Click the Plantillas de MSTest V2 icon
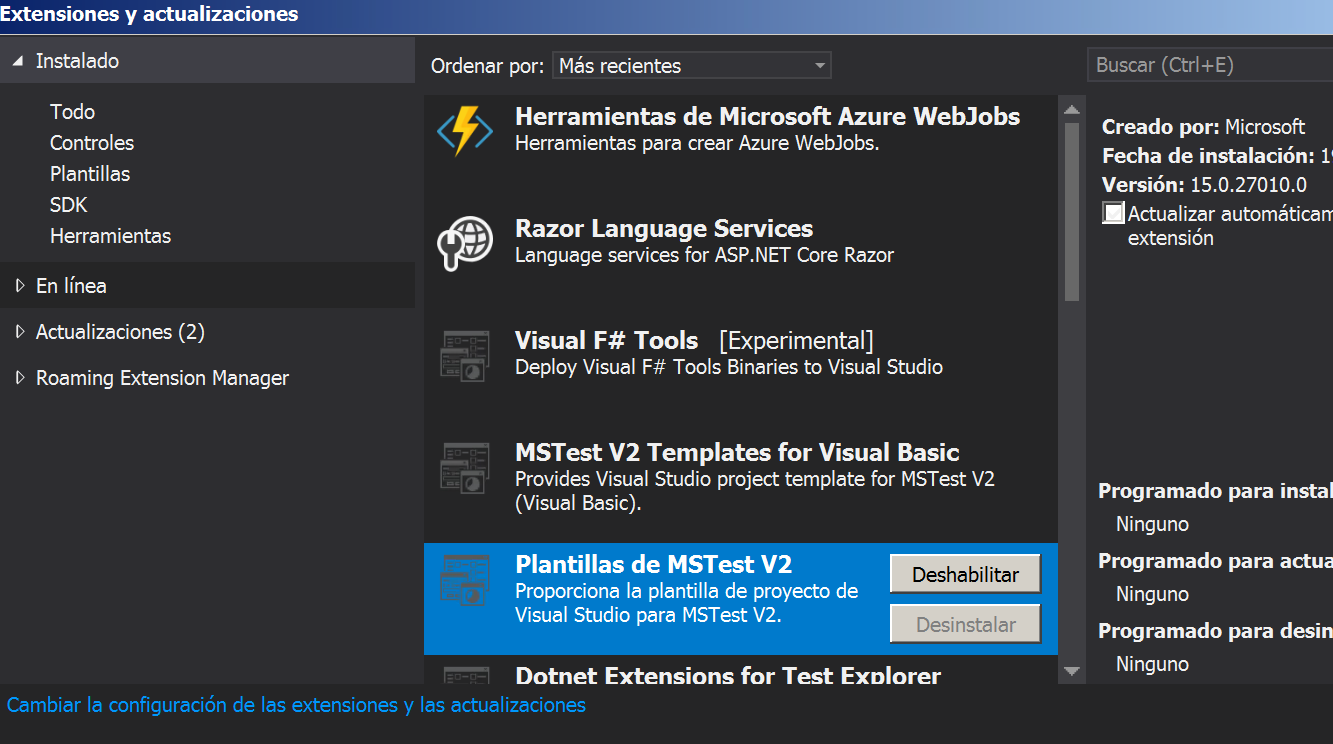Viewport: 1333px width, 744px height. click(465, 580)
